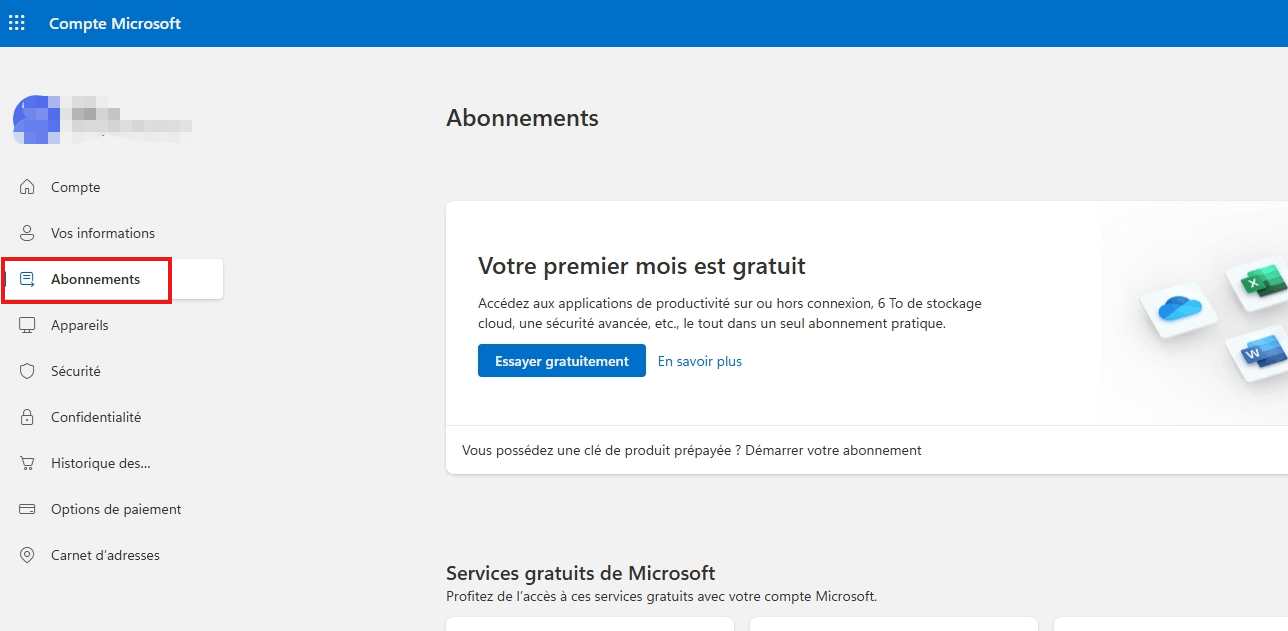
Task: Click the Compte Microsoft header title
Action: (115, 23)
